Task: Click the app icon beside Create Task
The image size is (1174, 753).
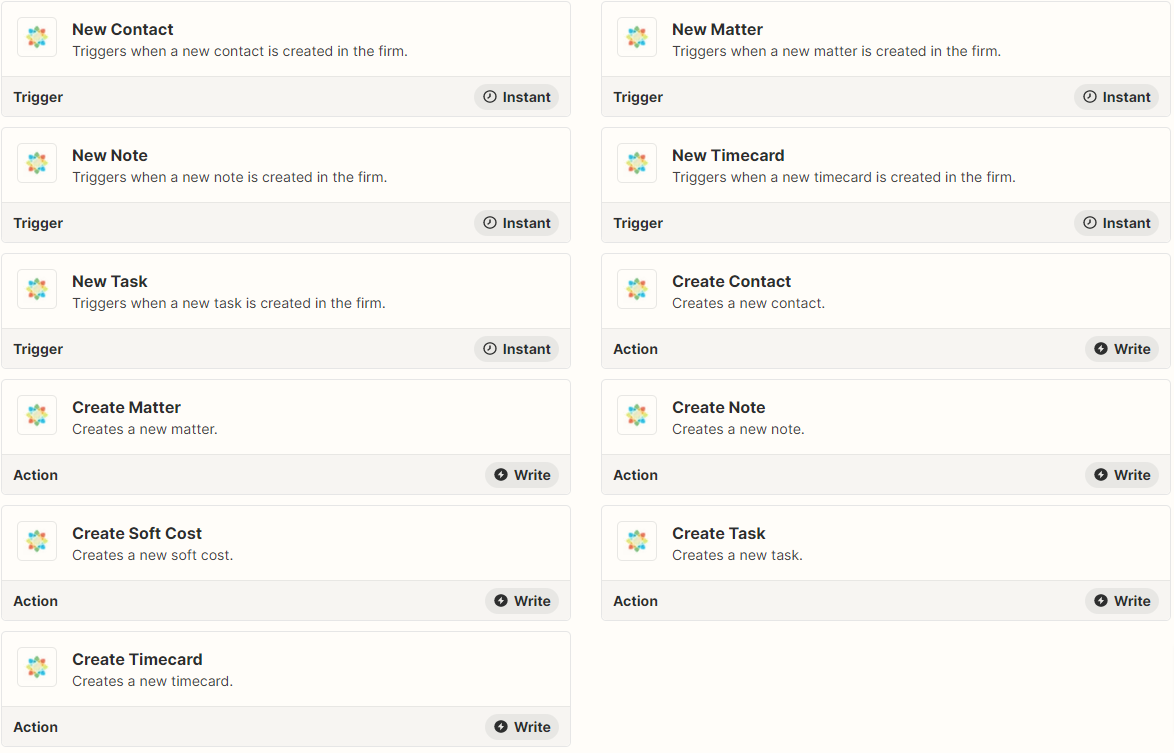Action: point(636,540)
